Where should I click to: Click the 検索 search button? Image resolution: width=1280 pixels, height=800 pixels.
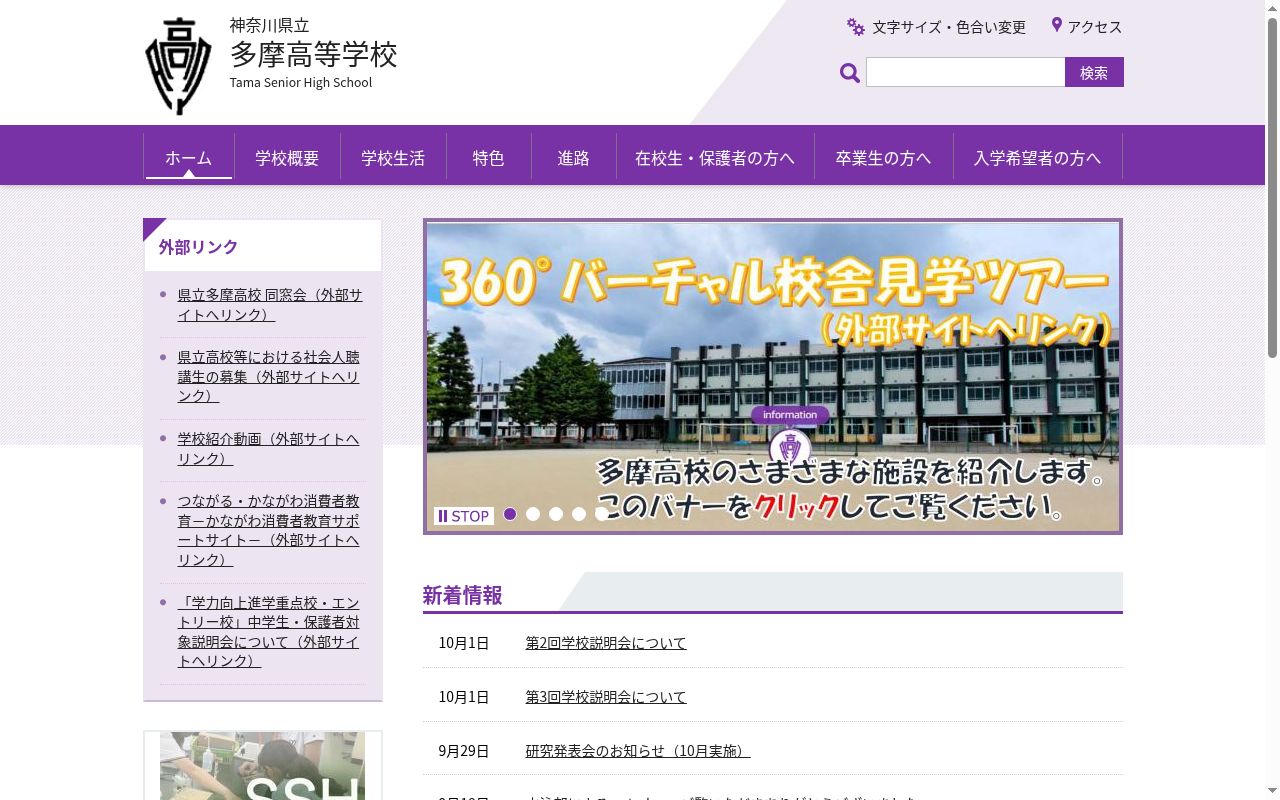click(1094, 72)
